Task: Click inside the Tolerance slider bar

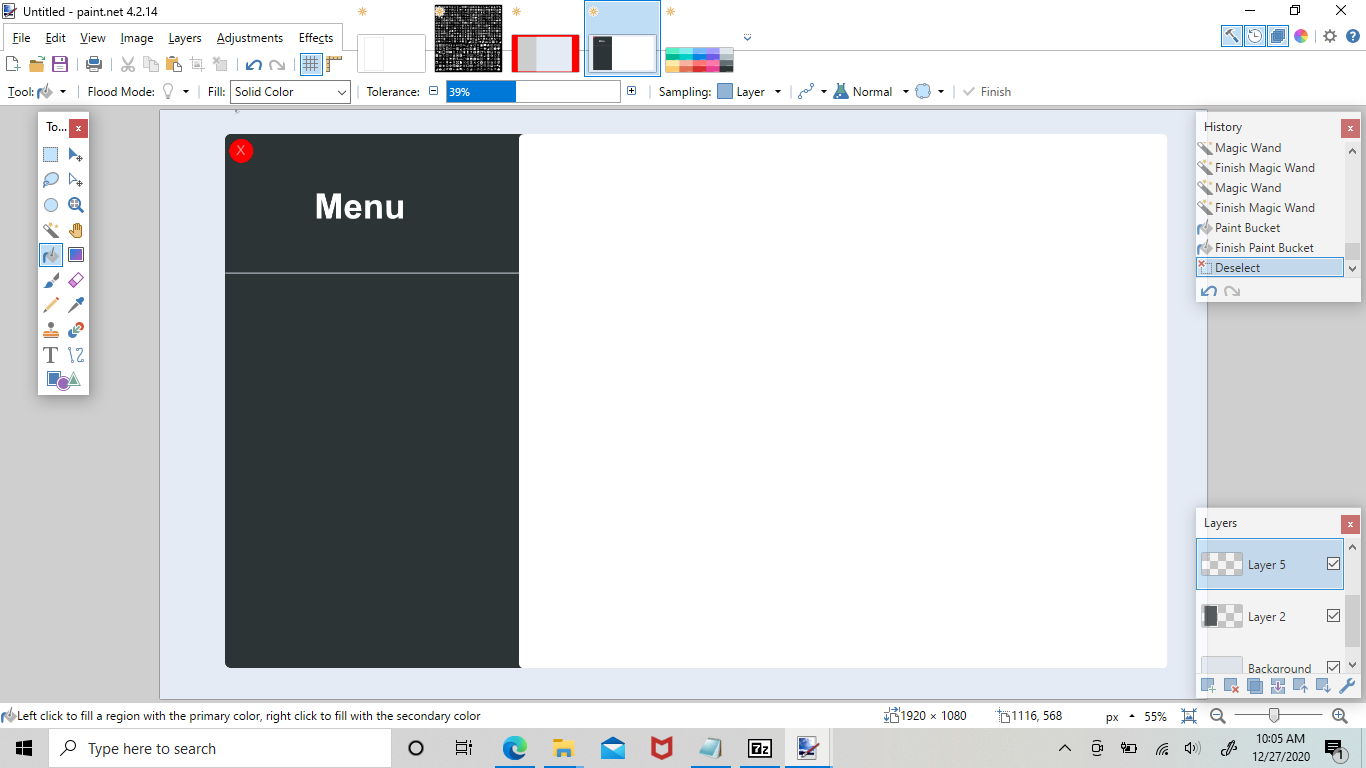Action: [x=533, y=92]
